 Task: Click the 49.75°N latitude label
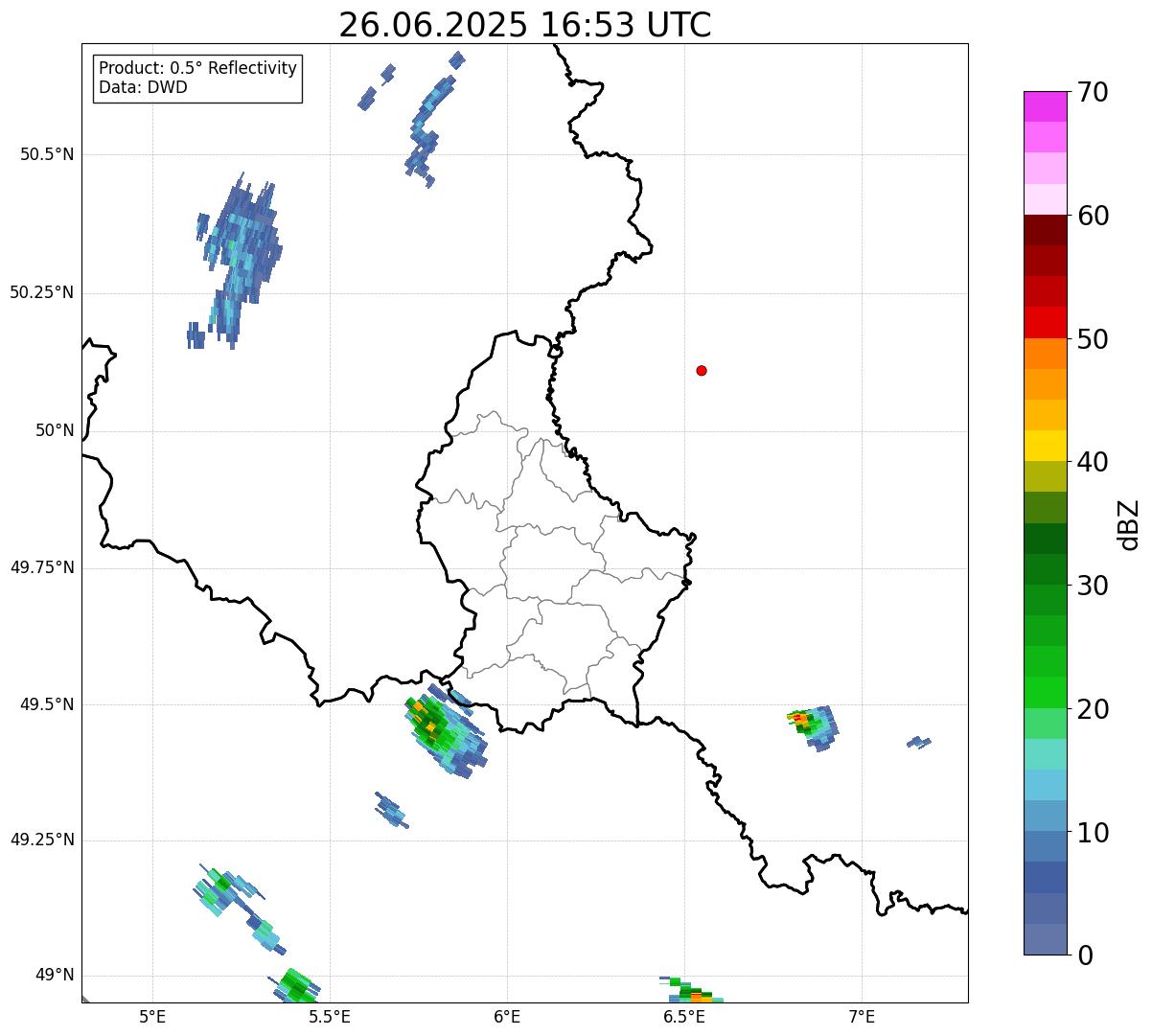pos(42,567)
